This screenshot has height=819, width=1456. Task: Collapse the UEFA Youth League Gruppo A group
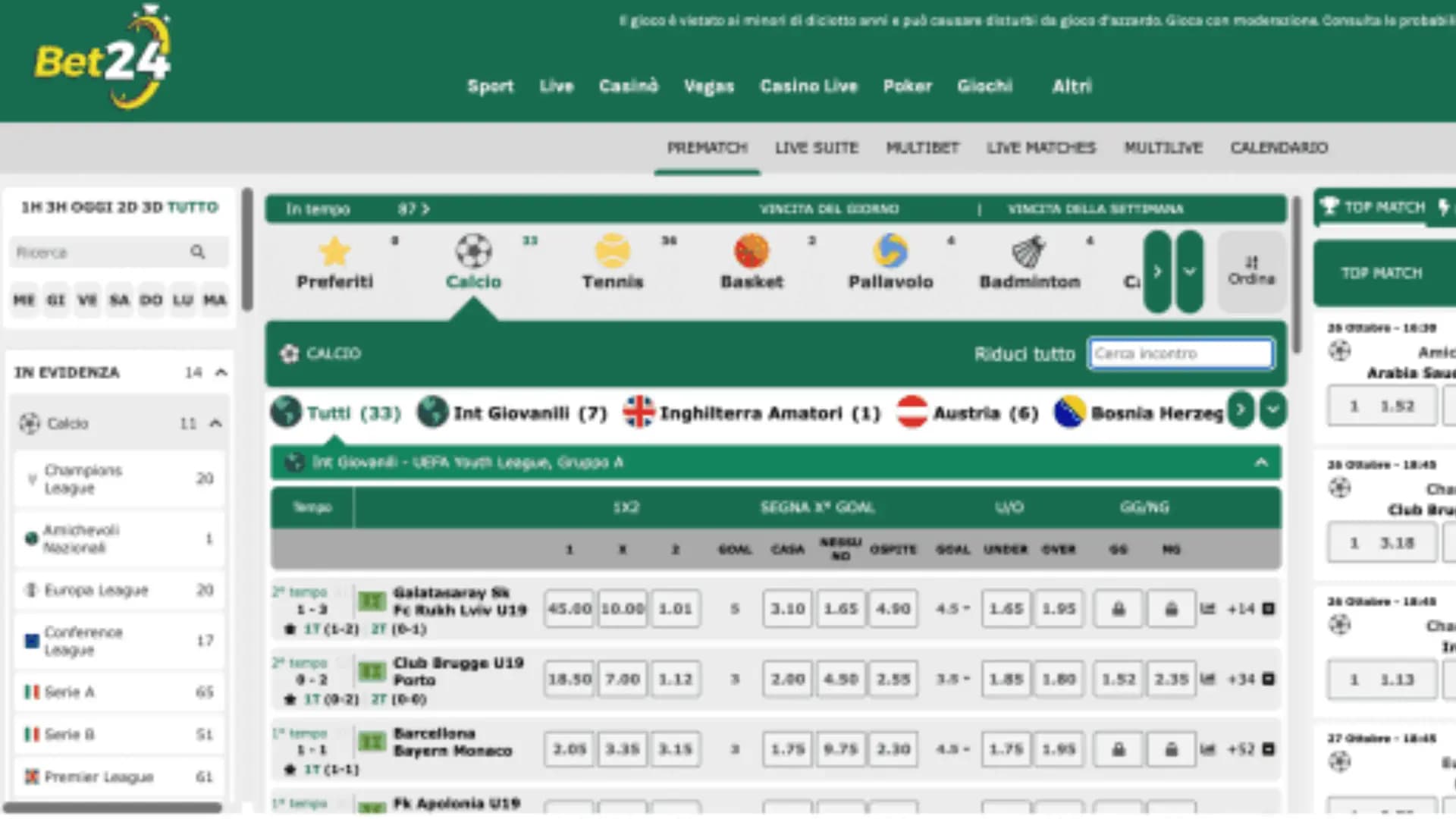[x=1262, y=462]
